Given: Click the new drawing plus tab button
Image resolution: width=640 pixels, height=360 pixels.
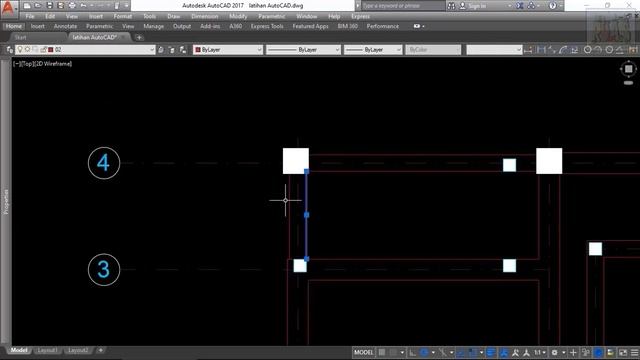Looking at the screenshot, I should 139,38.
